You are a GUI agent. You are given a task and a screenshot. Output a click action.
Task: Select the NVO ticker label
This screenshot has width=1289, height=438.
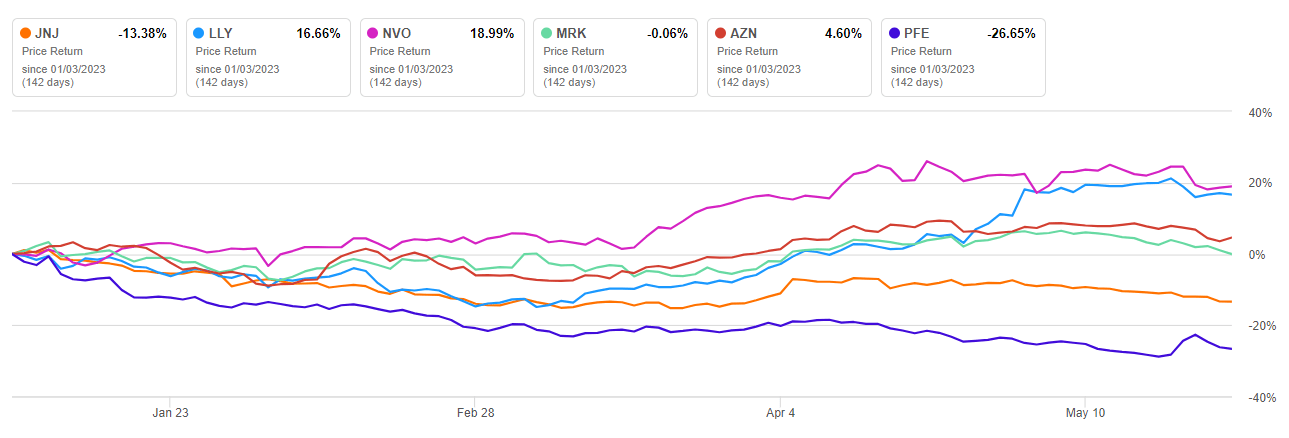click(x=395, y=33)
